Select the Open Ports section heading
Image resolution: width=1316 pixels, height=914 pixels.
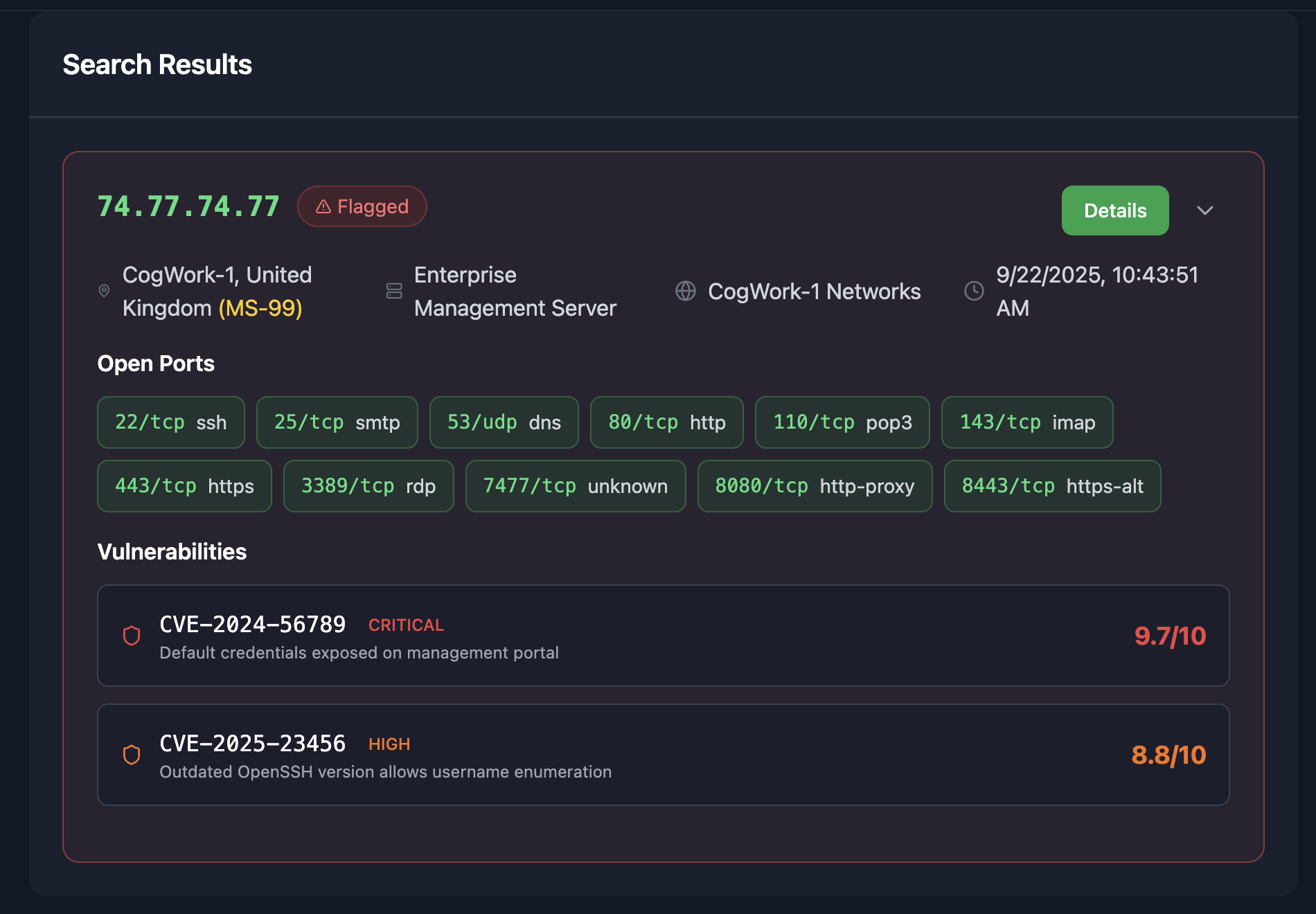[x=156, y=364]
